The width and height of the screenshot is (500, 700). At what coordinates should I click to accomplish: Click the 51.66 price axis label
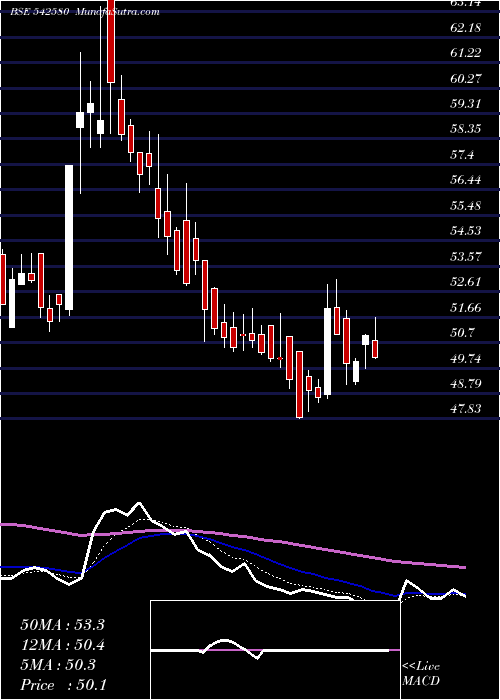point(466,308)
